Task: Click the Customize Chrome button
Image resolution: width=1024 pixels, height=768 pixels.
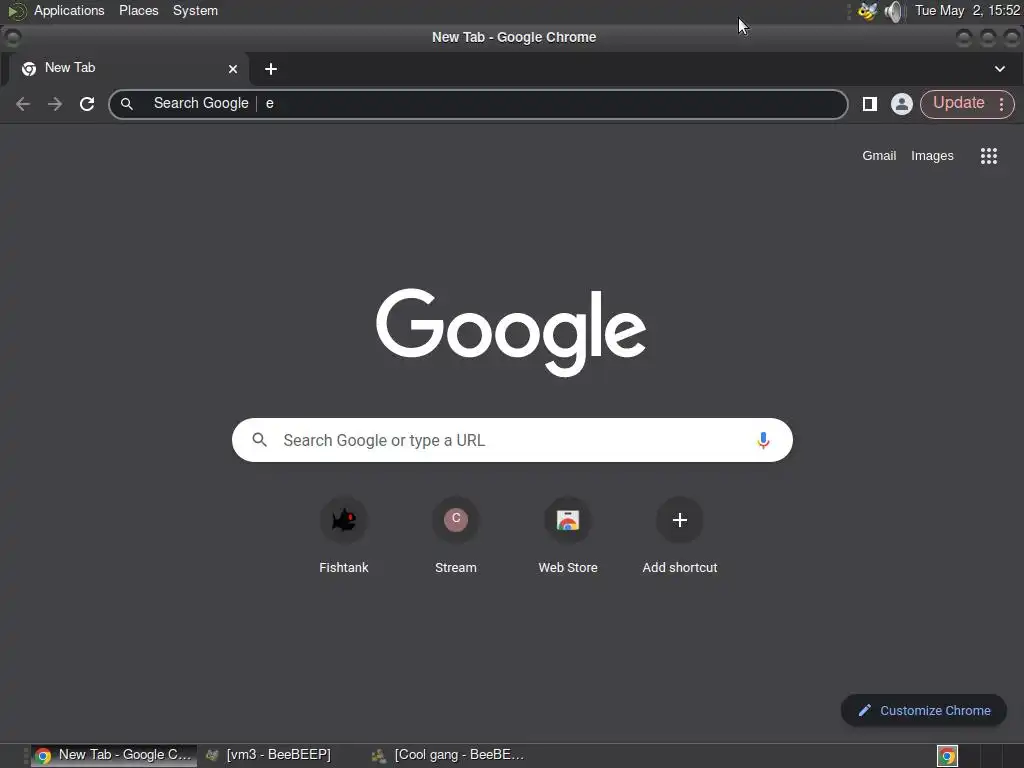Action: tap(923, 711)
